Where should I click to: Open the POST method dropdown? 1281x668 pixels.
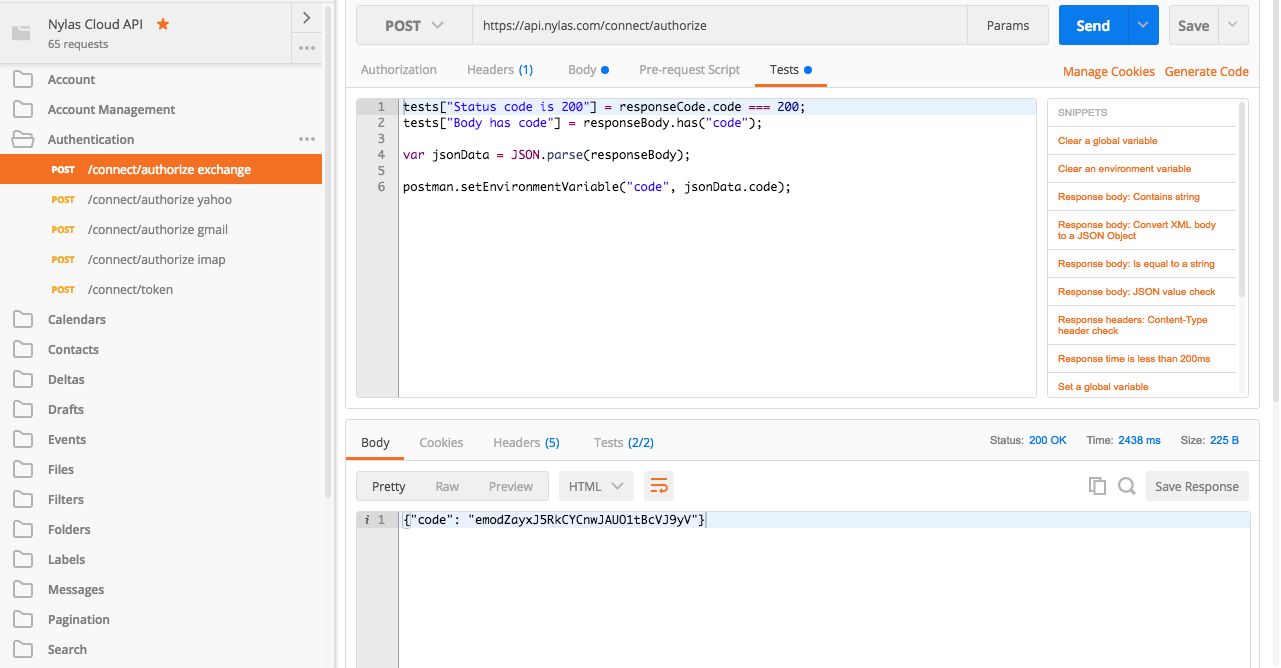click(414, 25)
